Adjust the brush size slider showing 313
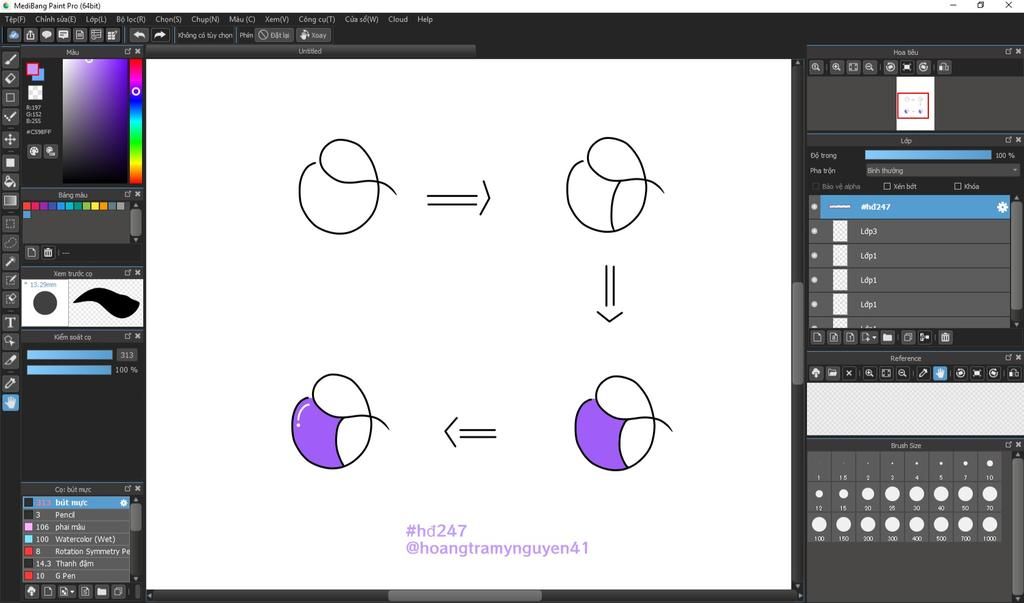 click(x=69, y=355)
